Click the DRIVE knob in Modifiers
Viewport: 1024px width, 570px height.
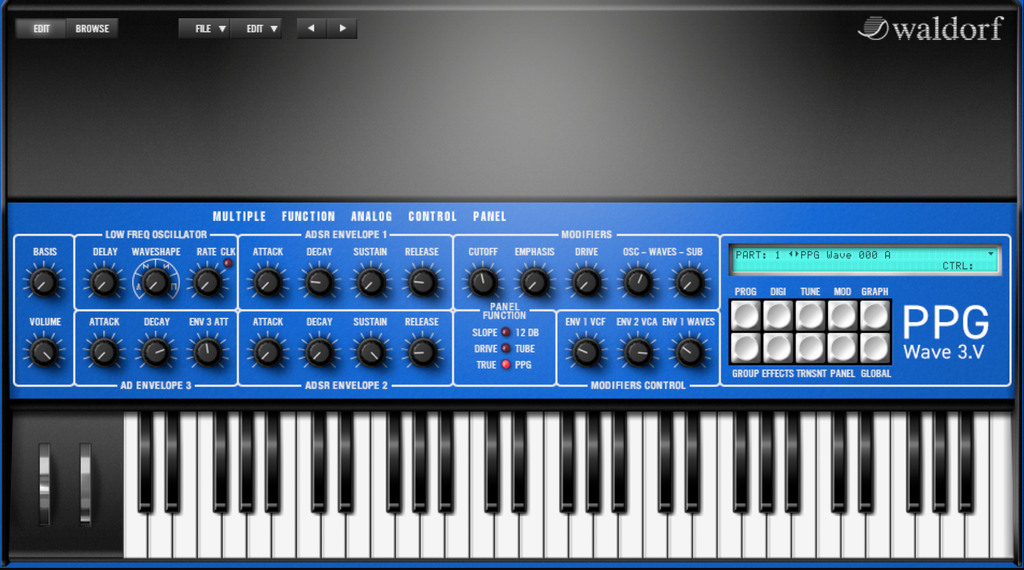pos(586,283)
